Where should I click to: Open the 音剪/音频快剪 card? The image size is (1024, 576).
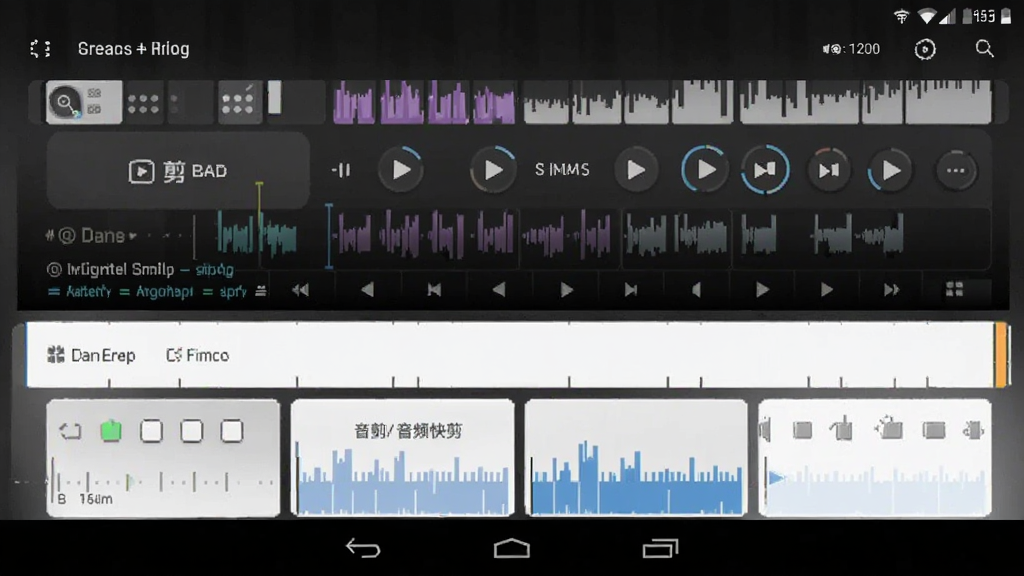(x=402, y=458)
